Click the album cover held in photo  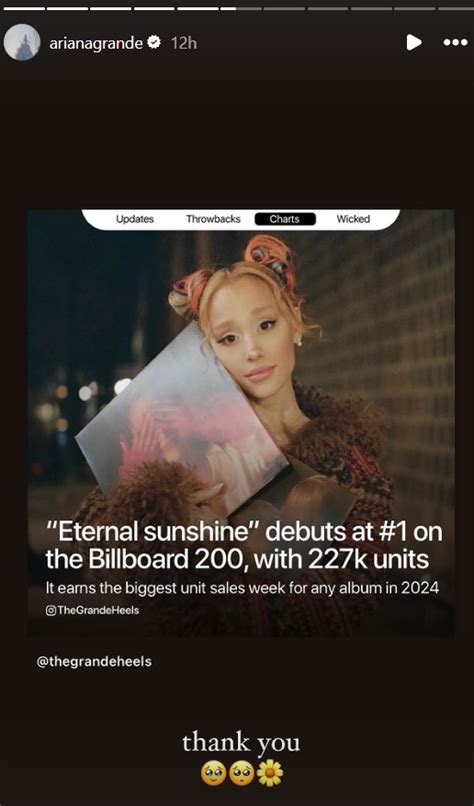pos(181,420)
